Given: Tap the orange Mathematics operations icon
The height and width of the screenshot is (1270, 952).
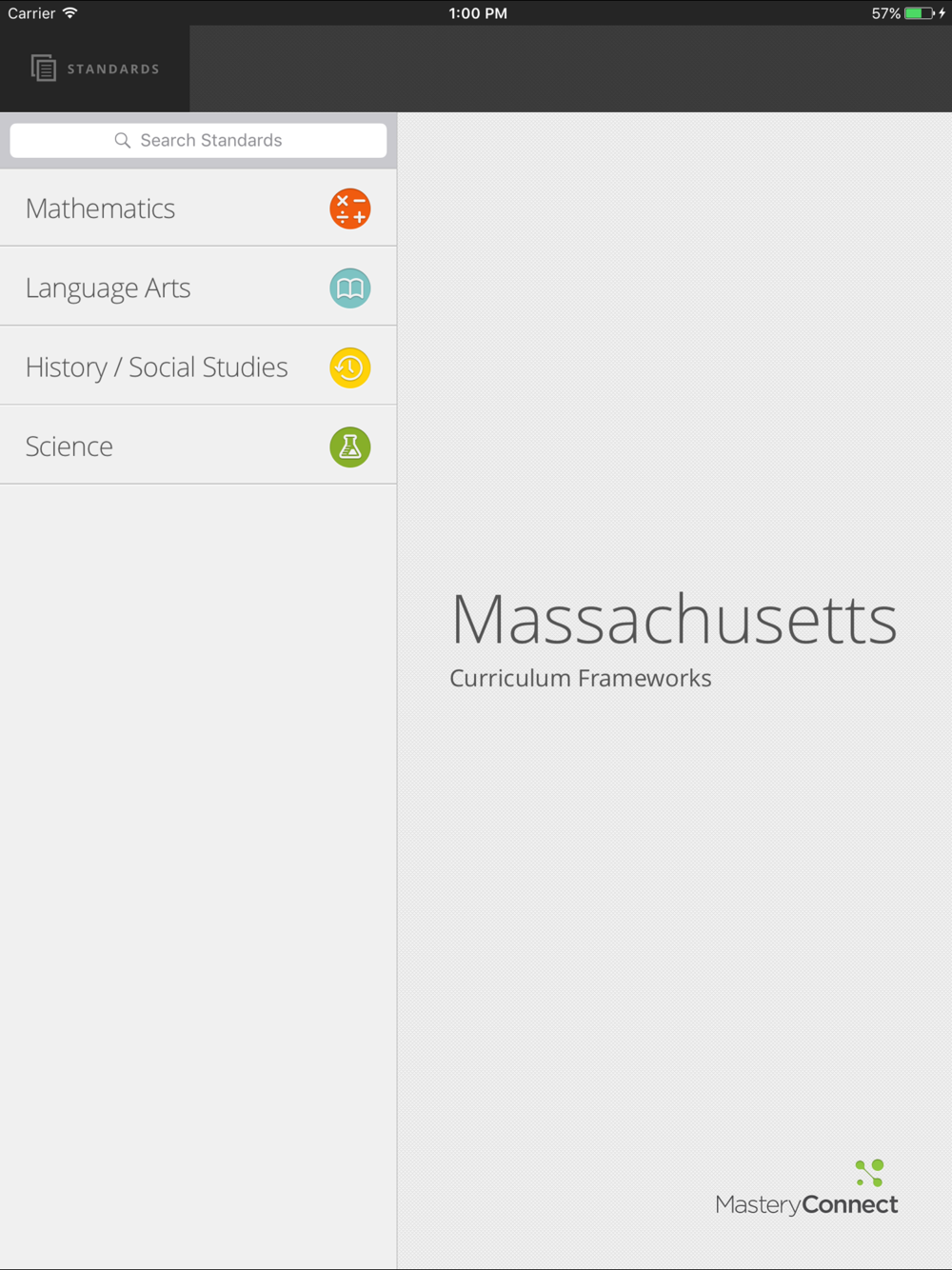Looking at the screenshot, I should (349, 208).
